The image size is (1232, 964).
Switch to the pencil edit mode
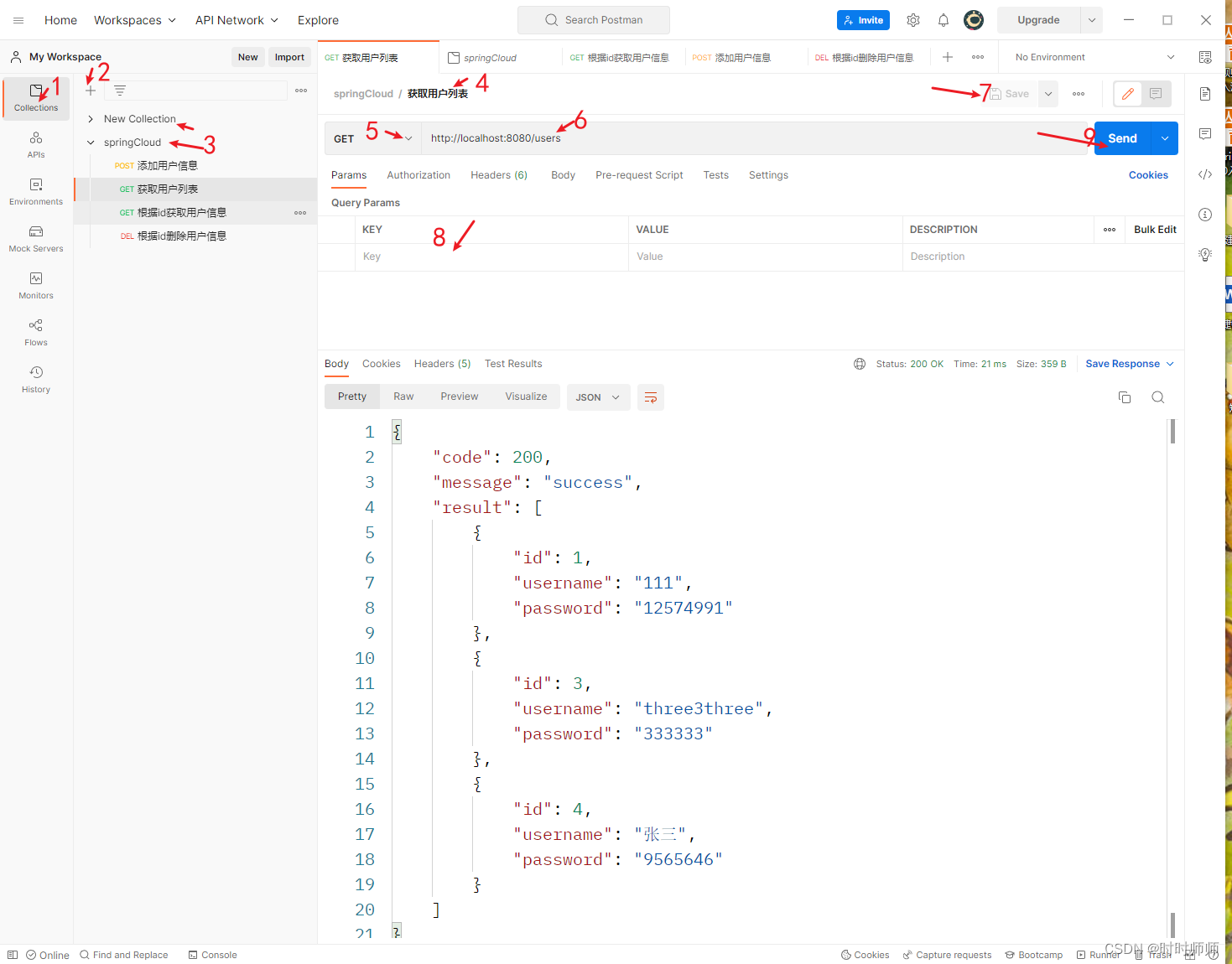coord(1128,94)
